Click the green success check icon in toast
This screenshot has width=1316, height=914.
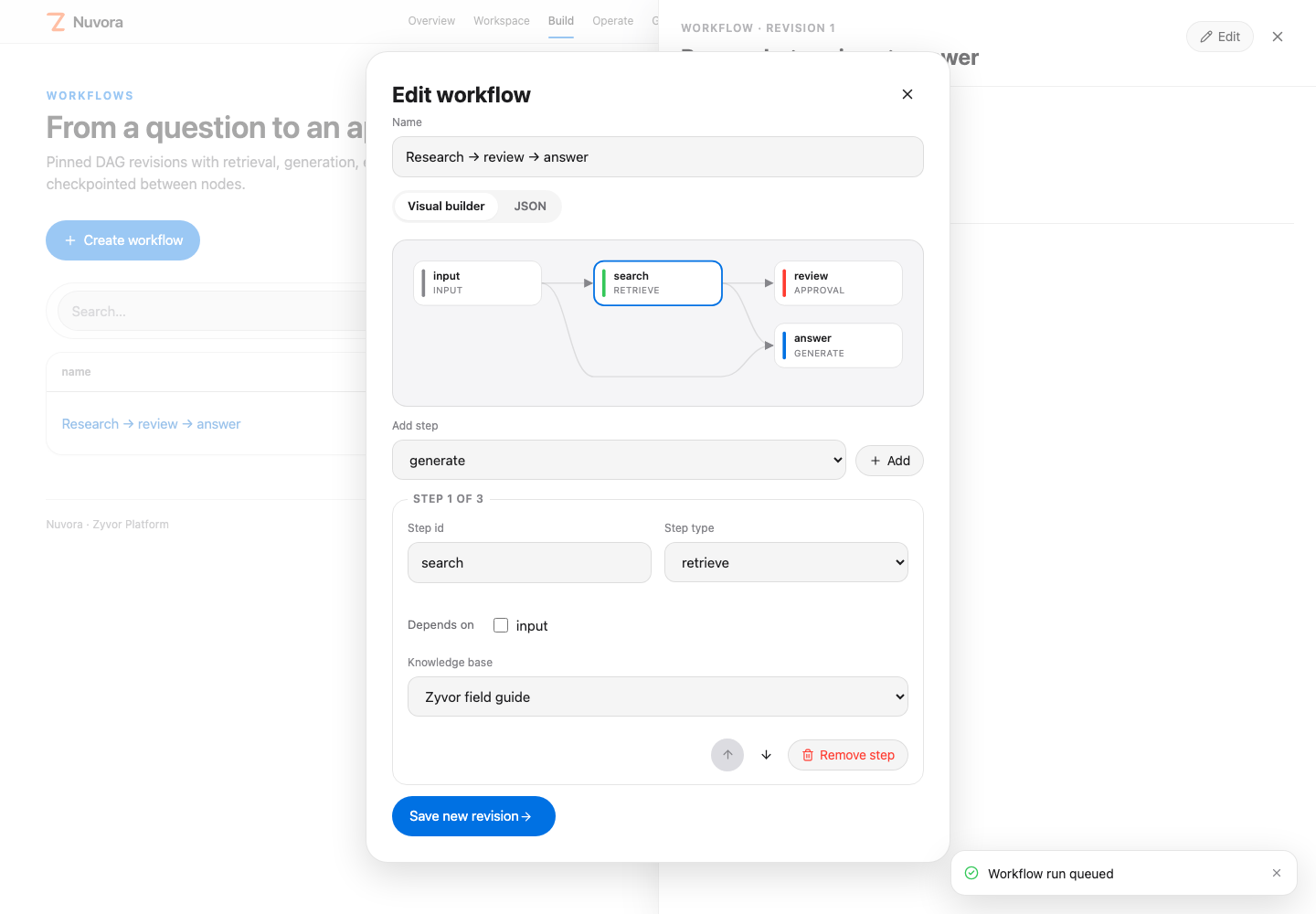pos(971,873)
